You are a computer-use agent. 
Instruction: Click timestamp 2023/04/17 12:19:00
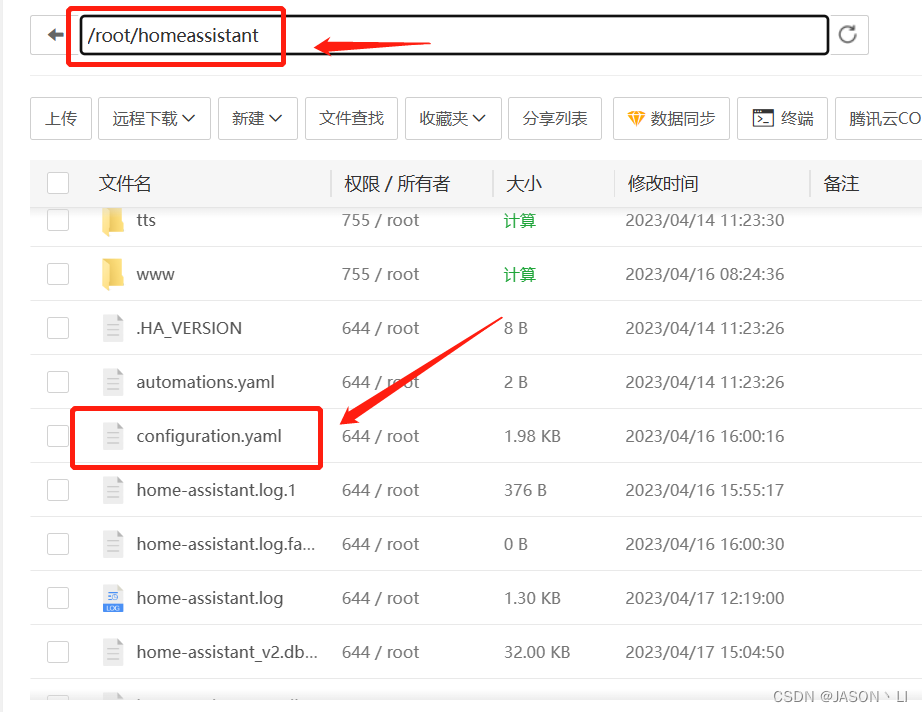[x=704, y=598]
